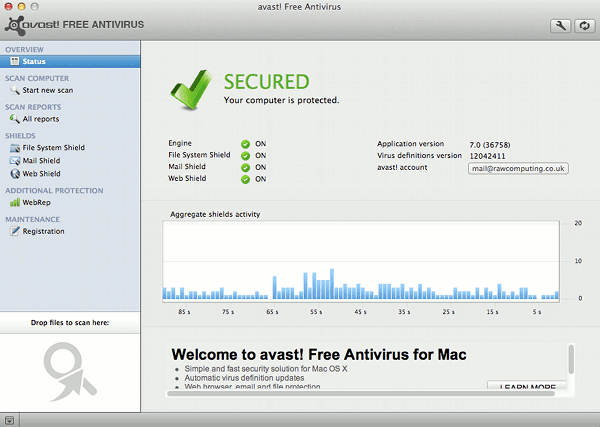This screenshot has height=427, width=600.
Task: Click the Start new scan magnifier icon
Action: click(15, 90)
